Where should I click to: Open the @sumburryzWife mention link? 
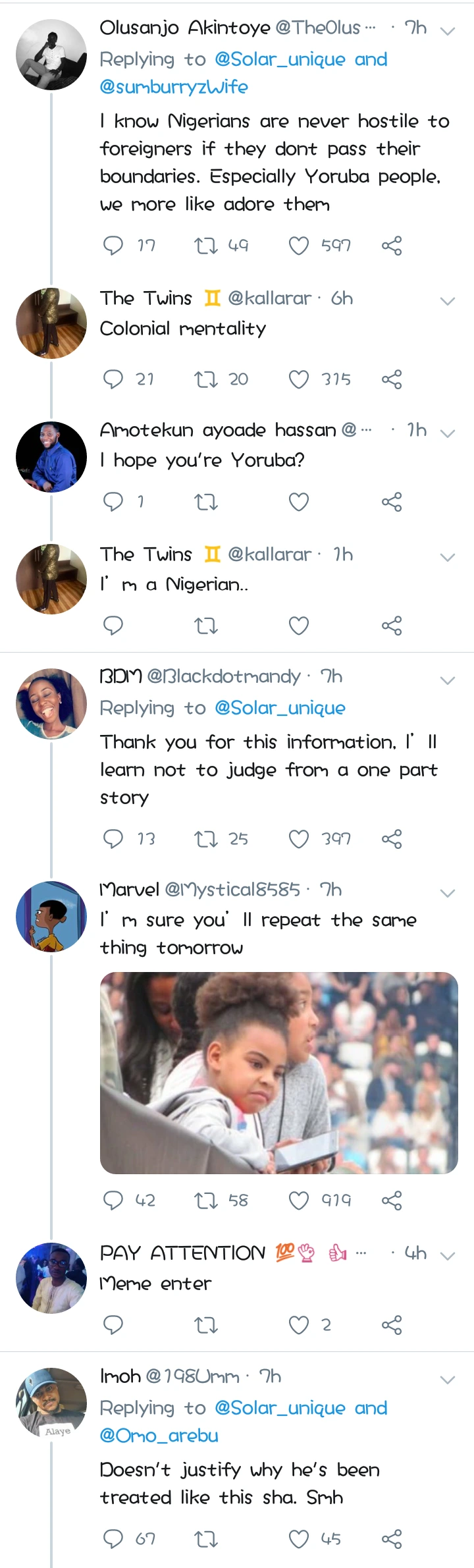[174, 87]
